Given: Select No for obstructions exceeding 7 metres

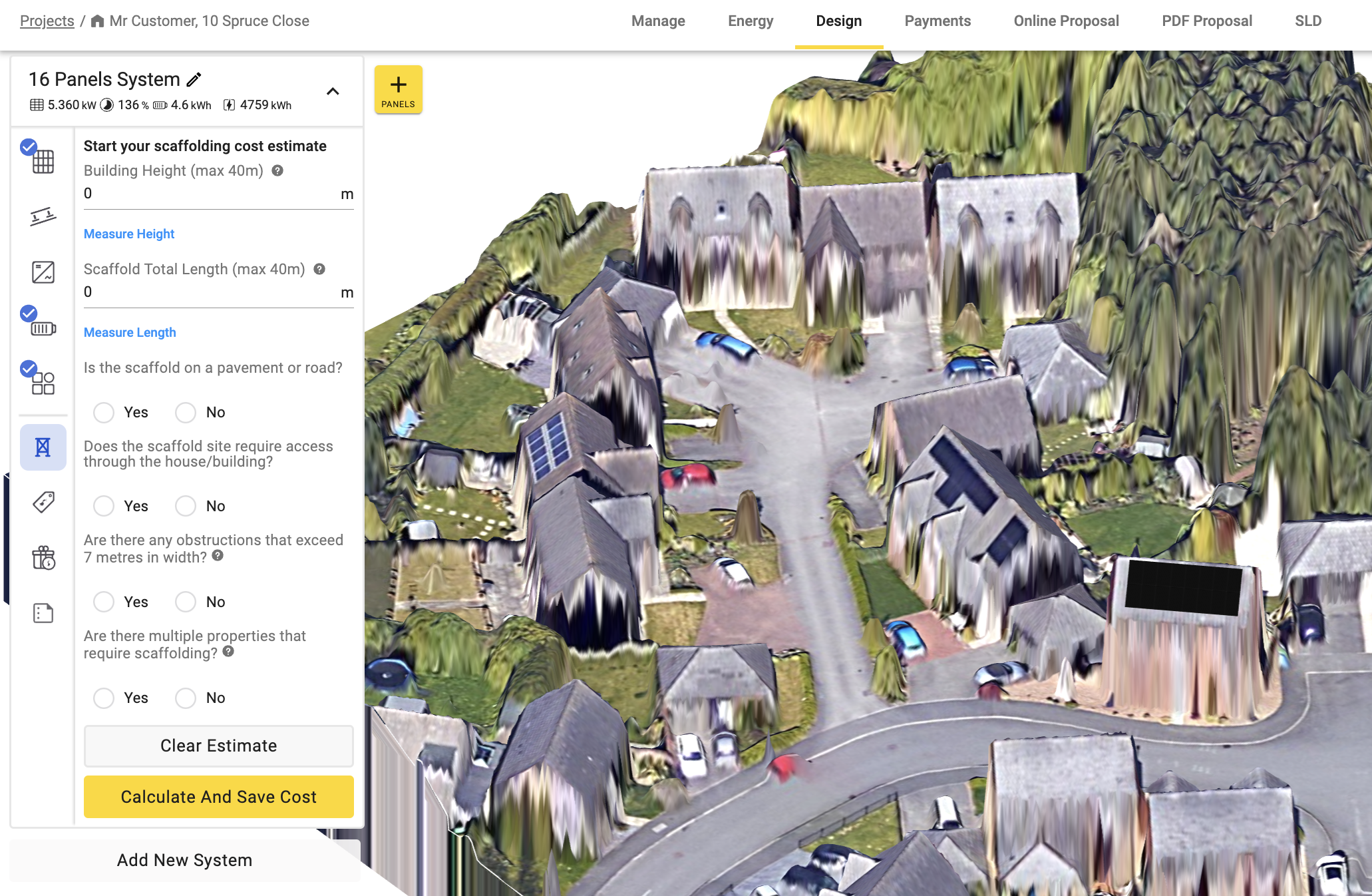Looking at the screenshot, I should [186, 602].
